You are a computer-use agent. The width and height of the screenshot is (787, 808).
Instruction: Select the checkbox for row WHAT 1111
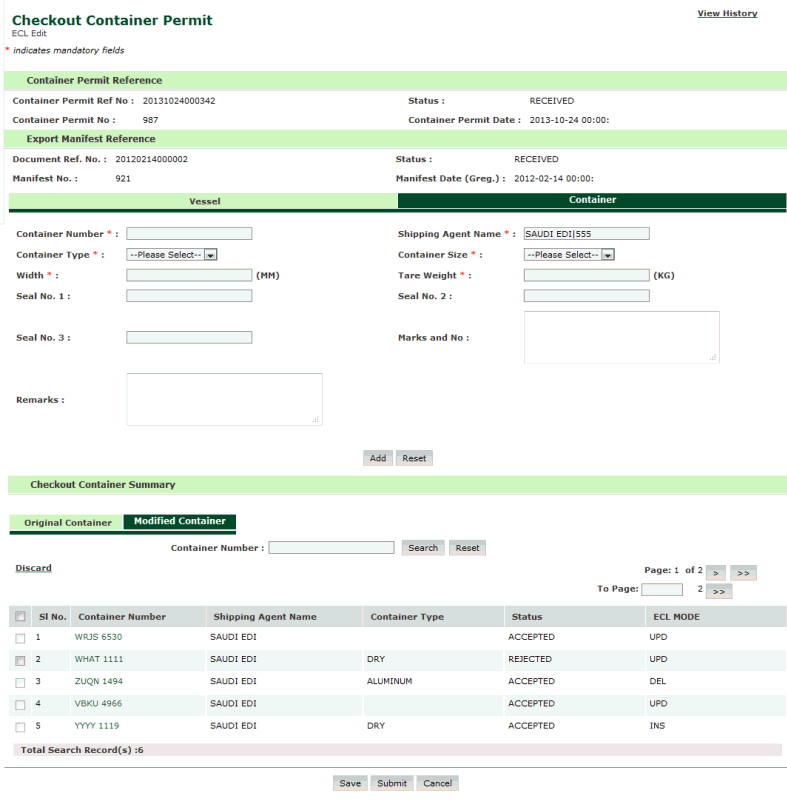20,660
